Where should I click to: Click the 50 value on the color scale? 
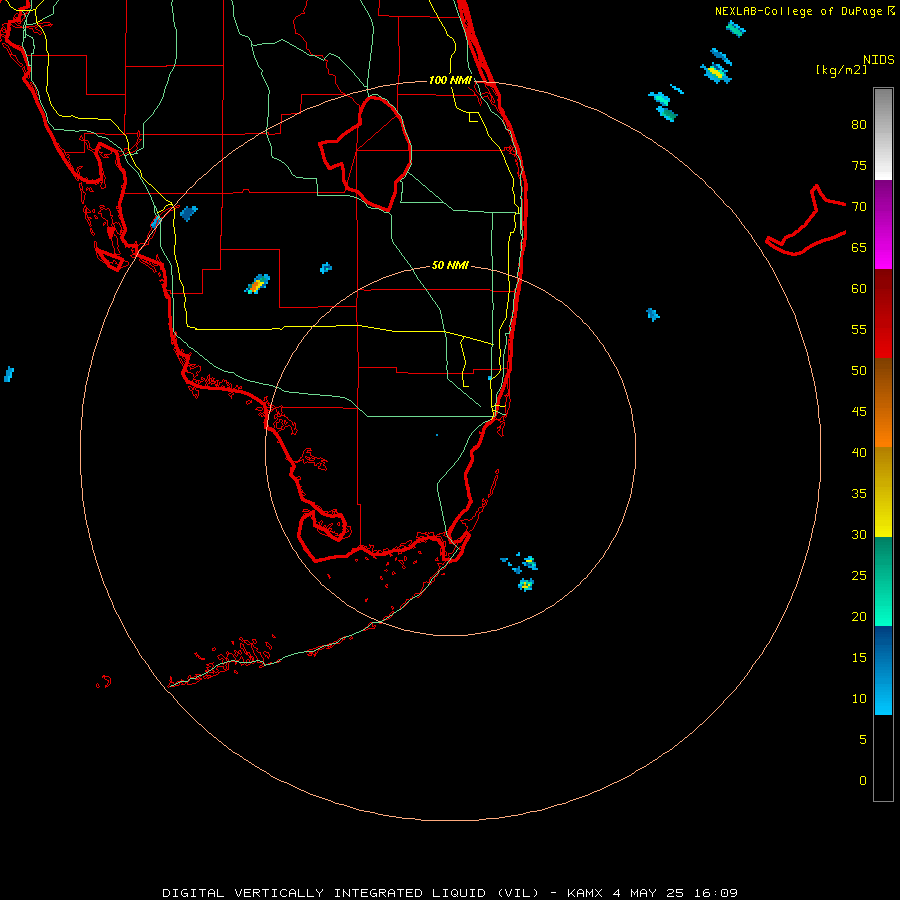pyautogui.click(x=859, y=370)
